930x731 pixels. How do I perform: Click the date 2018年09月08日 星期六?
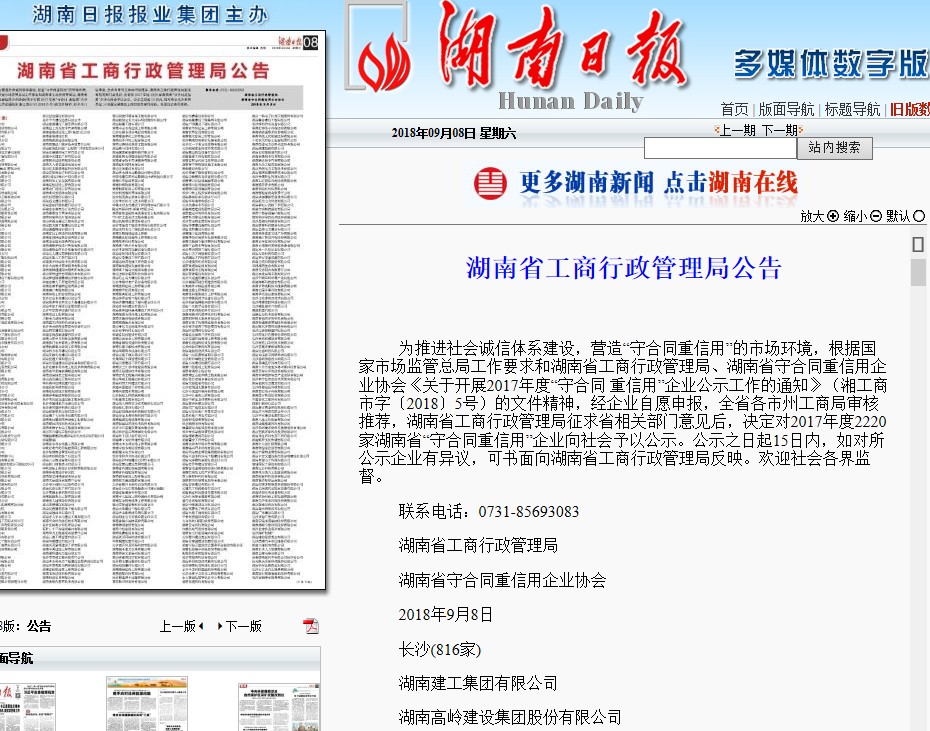[454, 134]
